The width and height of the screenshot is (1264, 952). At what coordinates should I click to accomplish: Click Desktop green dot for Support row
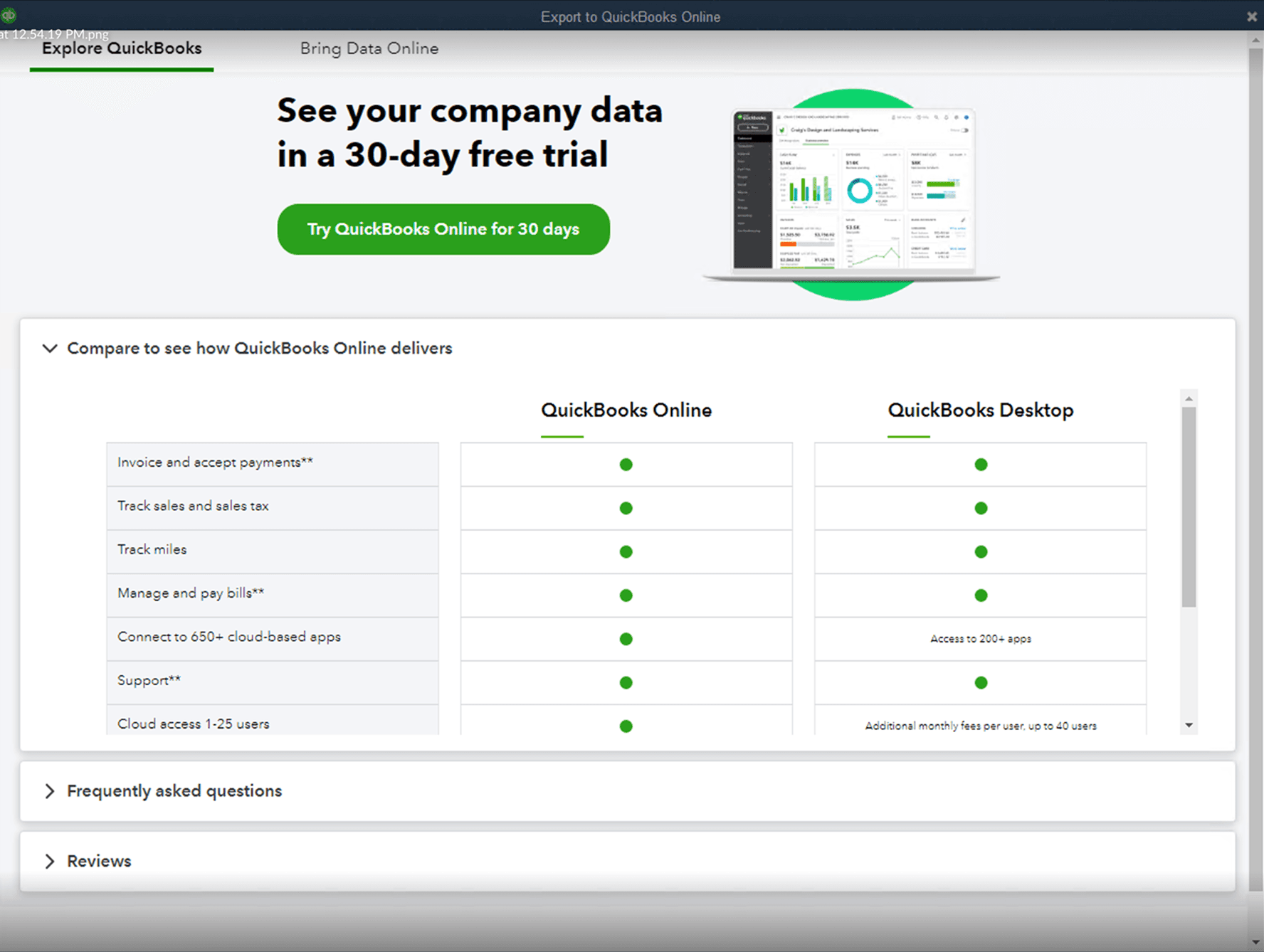click(x=981, y=682)
